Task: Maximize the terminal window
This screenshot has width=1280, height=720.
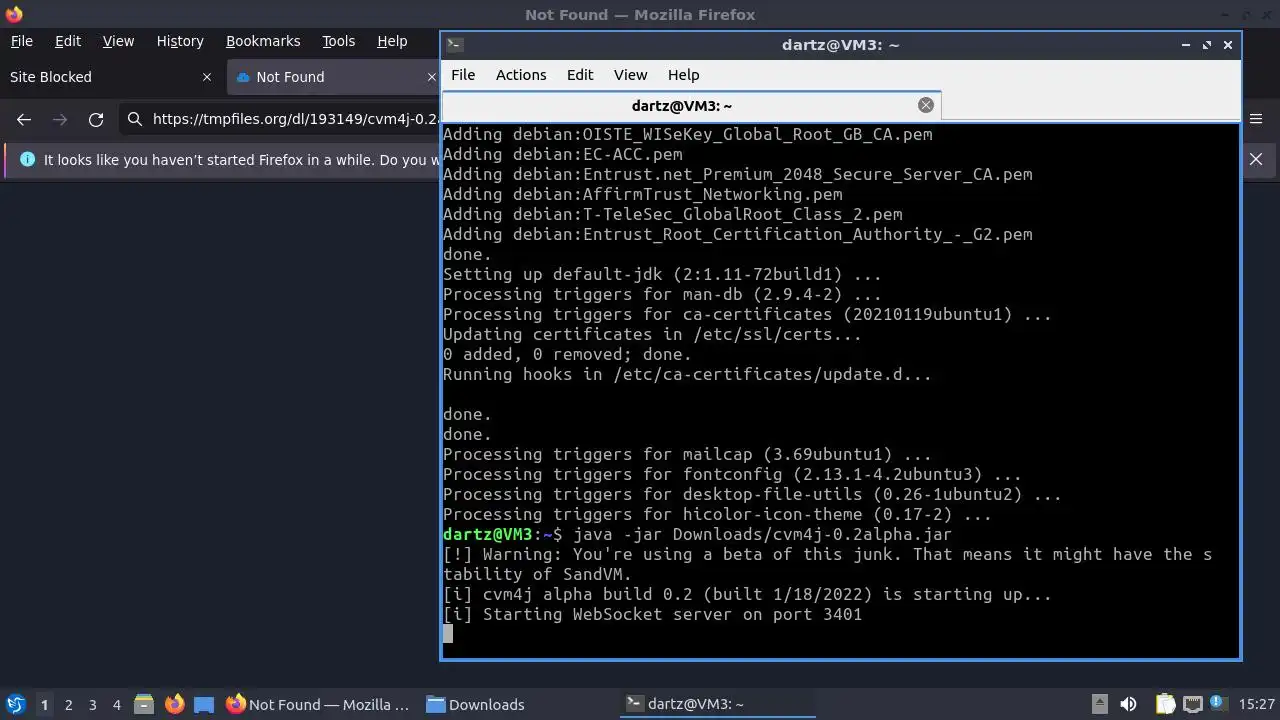Action: click(1207, 44)
